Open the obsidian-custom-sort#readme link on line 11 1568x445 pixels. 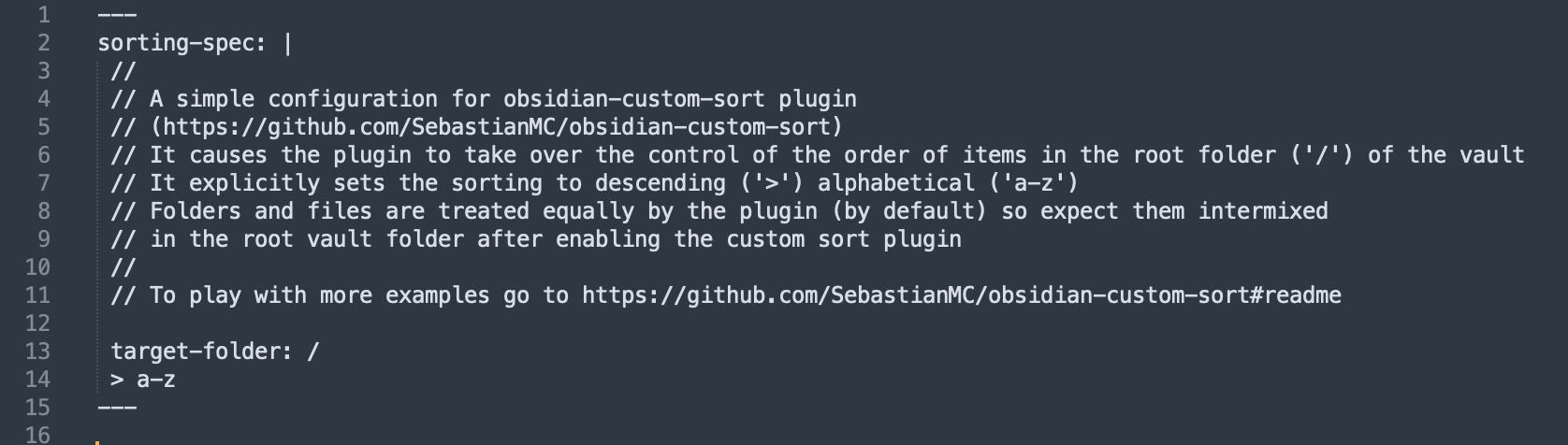point(961,295)
